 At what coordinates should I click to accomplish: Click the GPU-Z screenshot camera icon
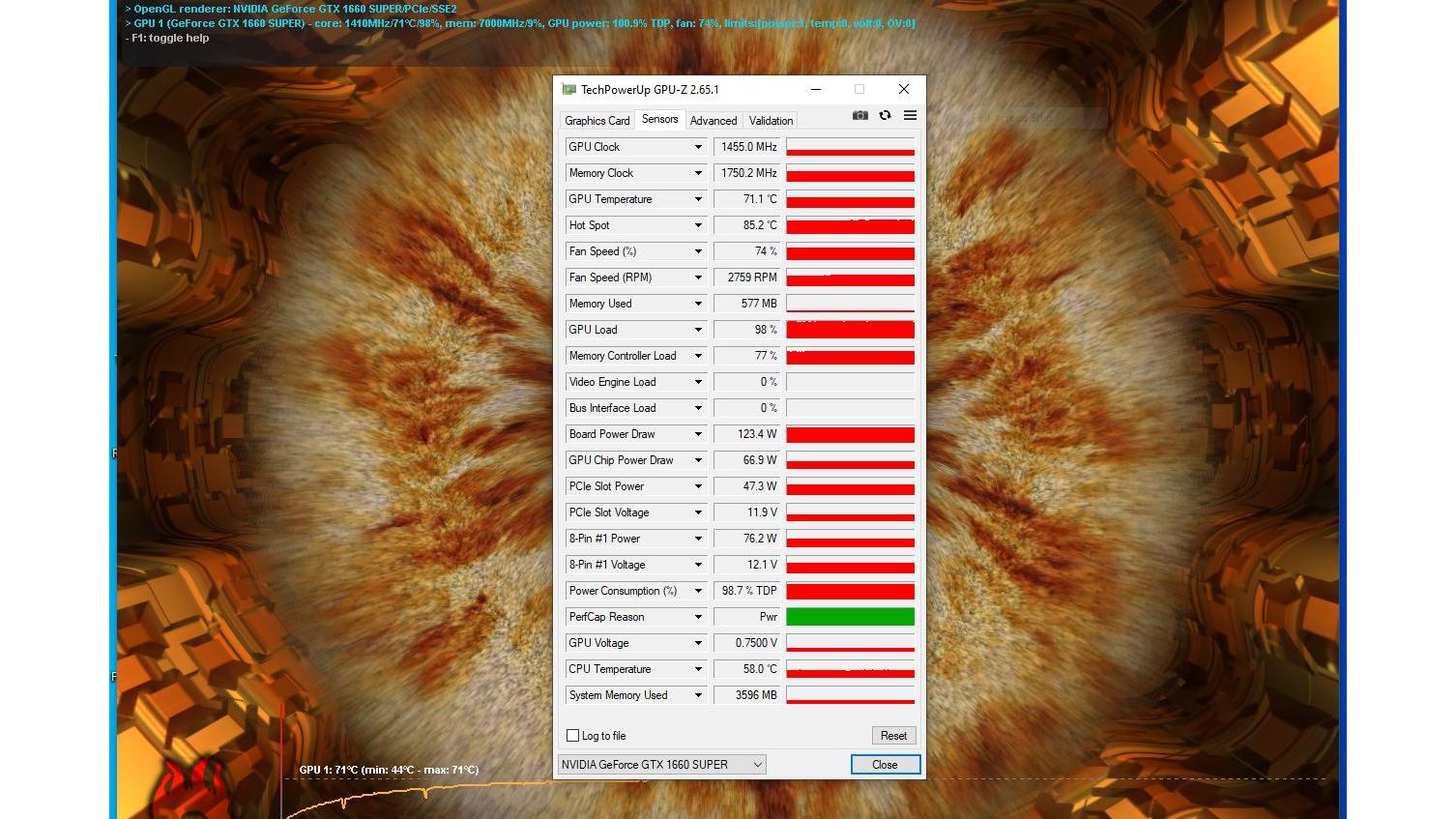click(x=859, y=115)
